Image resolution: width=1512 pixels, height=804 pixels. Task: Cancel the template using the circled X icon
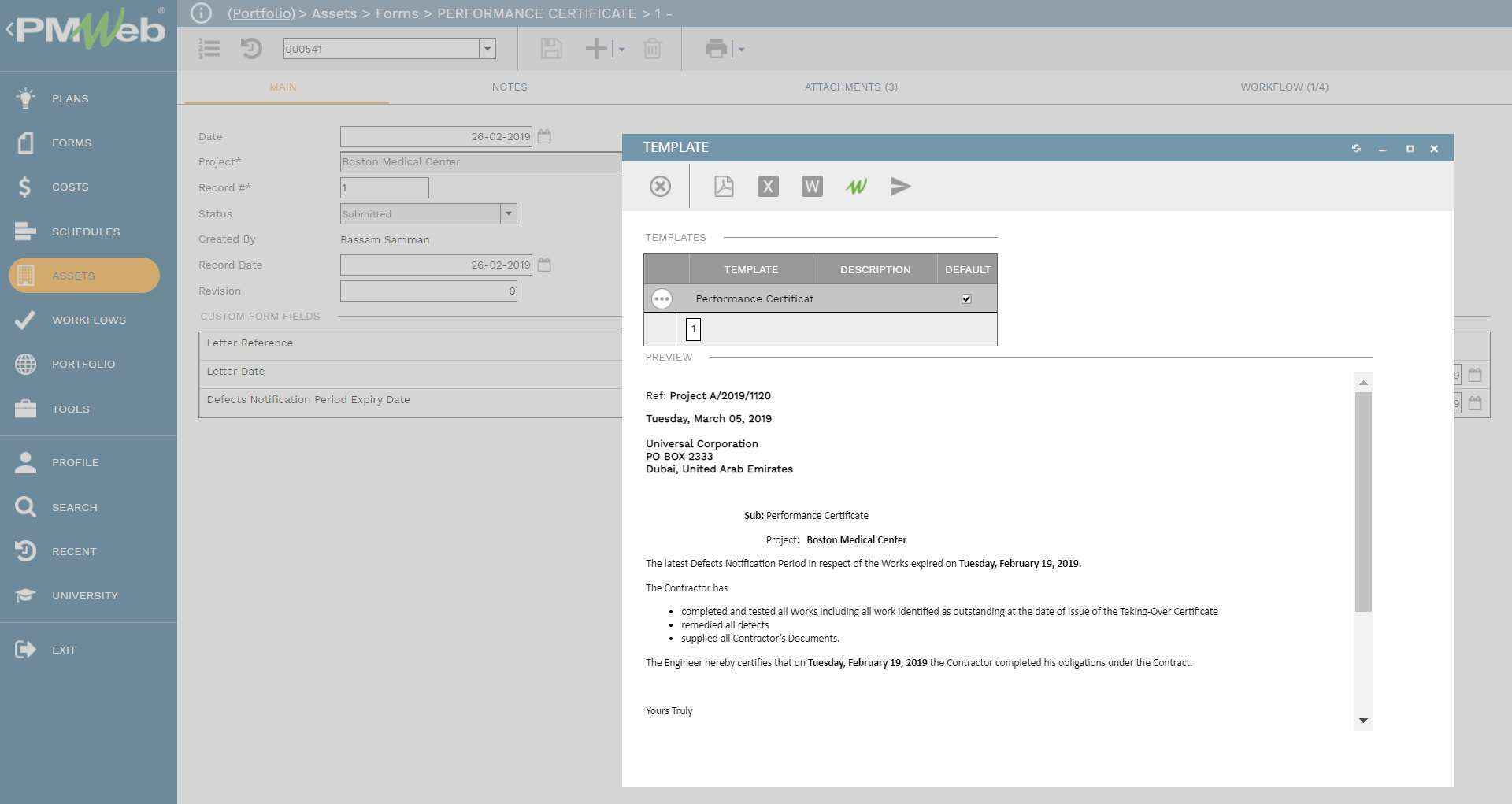pyautogui.click(x=660, y=187)
